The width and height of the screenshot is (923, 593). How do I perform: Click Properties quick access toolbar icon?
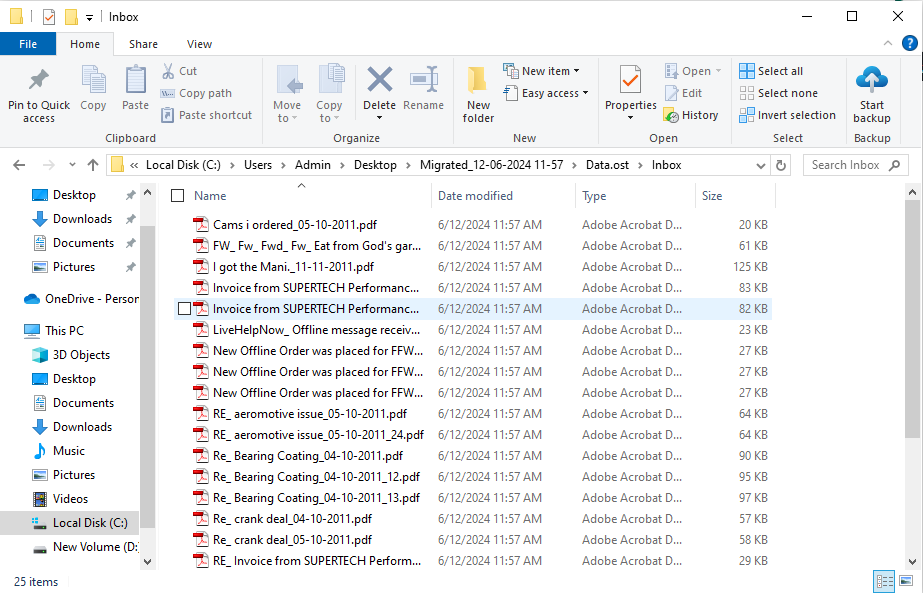click(x=49, y=16)
